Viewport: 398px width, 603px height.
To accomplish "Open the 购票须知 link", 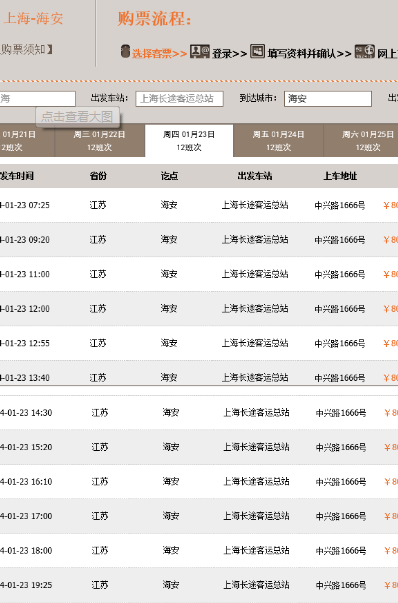I will pos(26,49).
